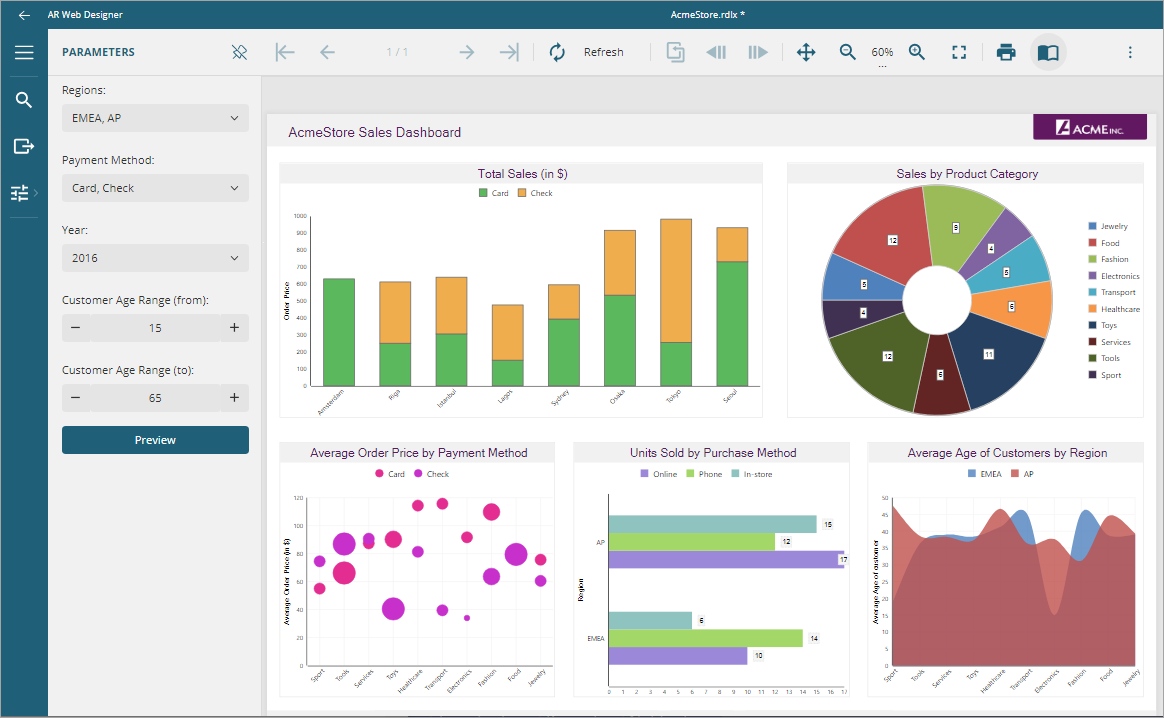Screen dimensions: 1164x718
Task: Decrease Customer Age Range (from) value
Action: pos(76,327)
